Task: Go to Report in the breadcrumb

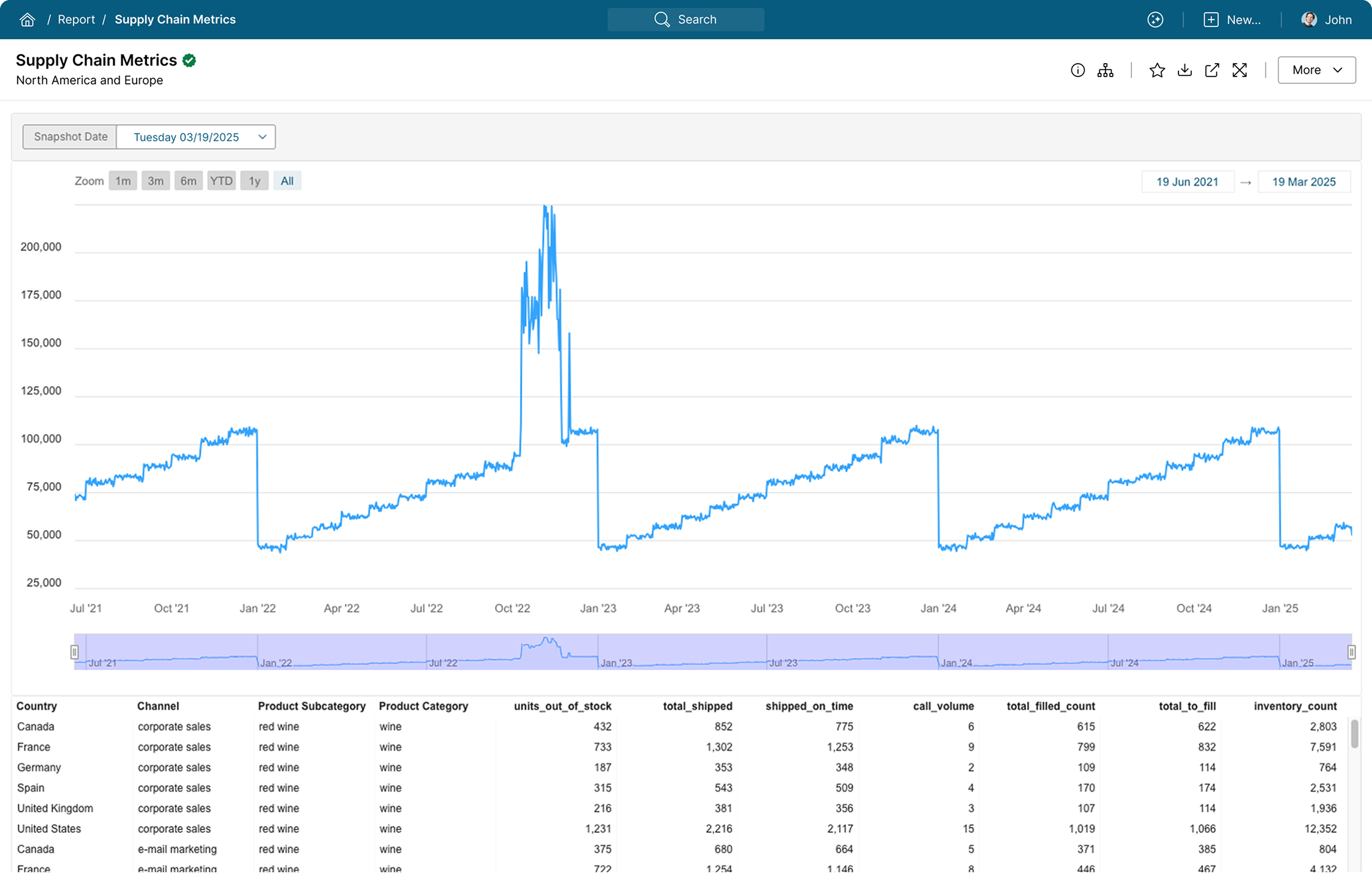Action: pos(77,19)
